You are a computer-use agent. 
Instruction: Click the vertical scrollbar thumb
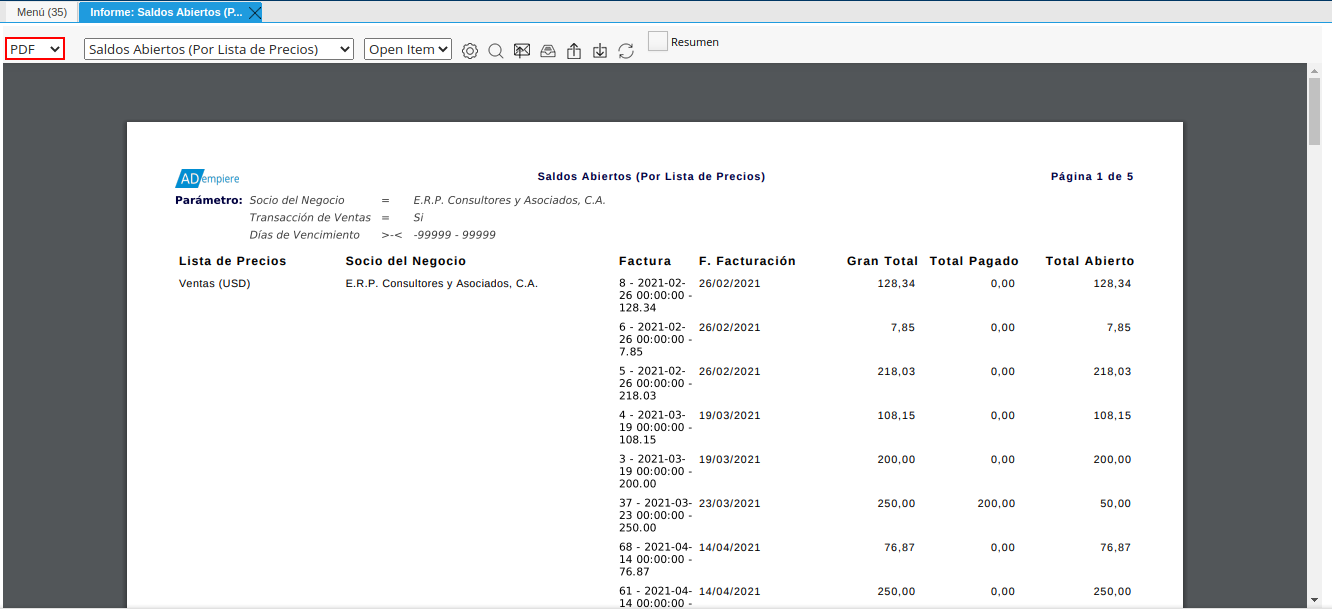click(x=1315, y=110)
